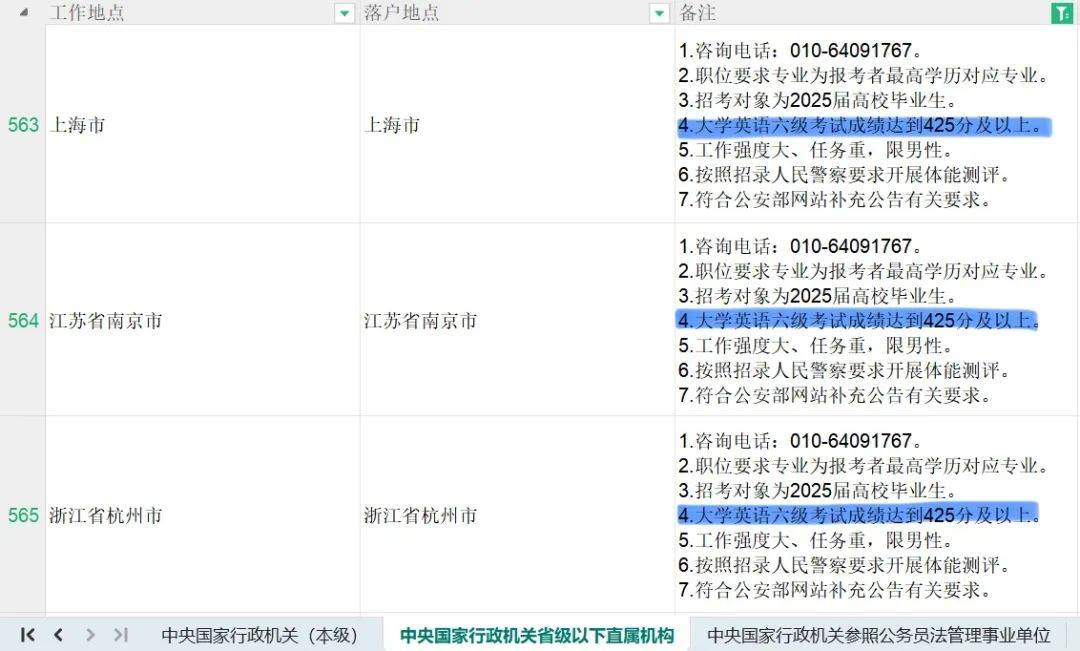
Task: Select row header 564
Action: tap(23, 320)
